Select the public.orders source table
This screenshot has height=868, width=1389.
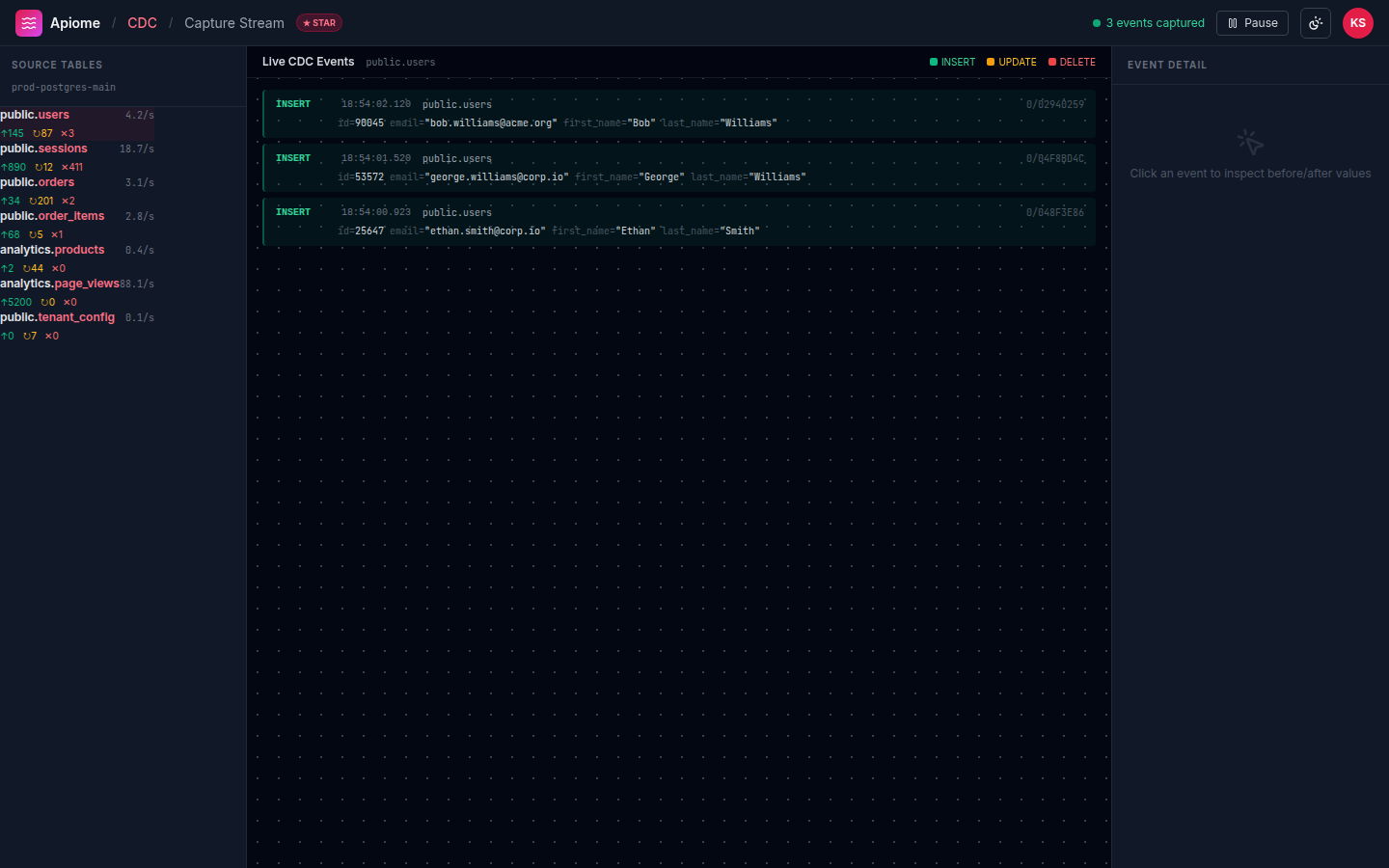[77, 191]
